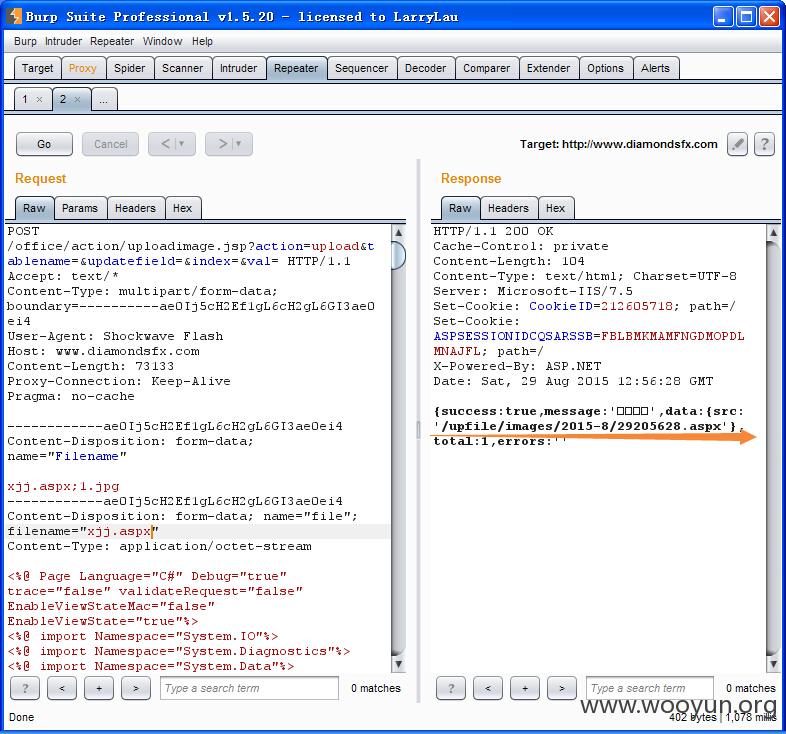Switch to the Decoder tab

click(x=425, y=68)
